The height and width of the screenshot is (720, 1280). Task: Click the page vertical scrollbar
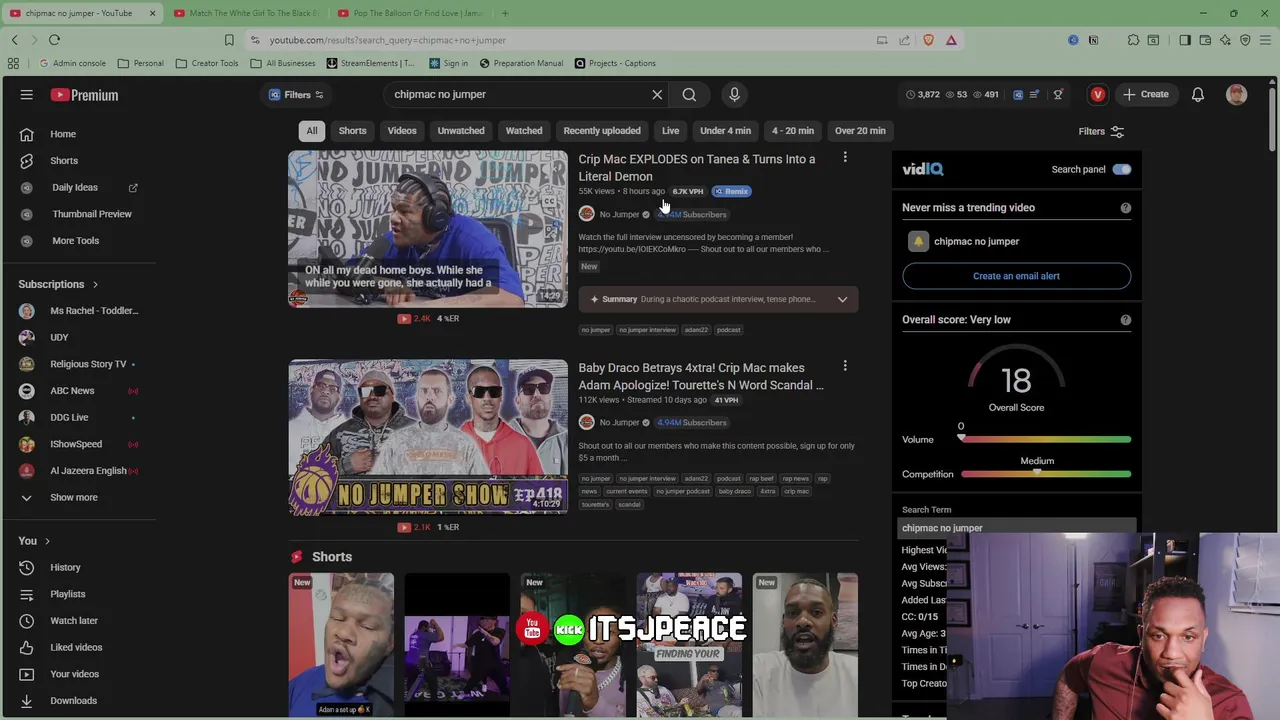click(1272, 120)
